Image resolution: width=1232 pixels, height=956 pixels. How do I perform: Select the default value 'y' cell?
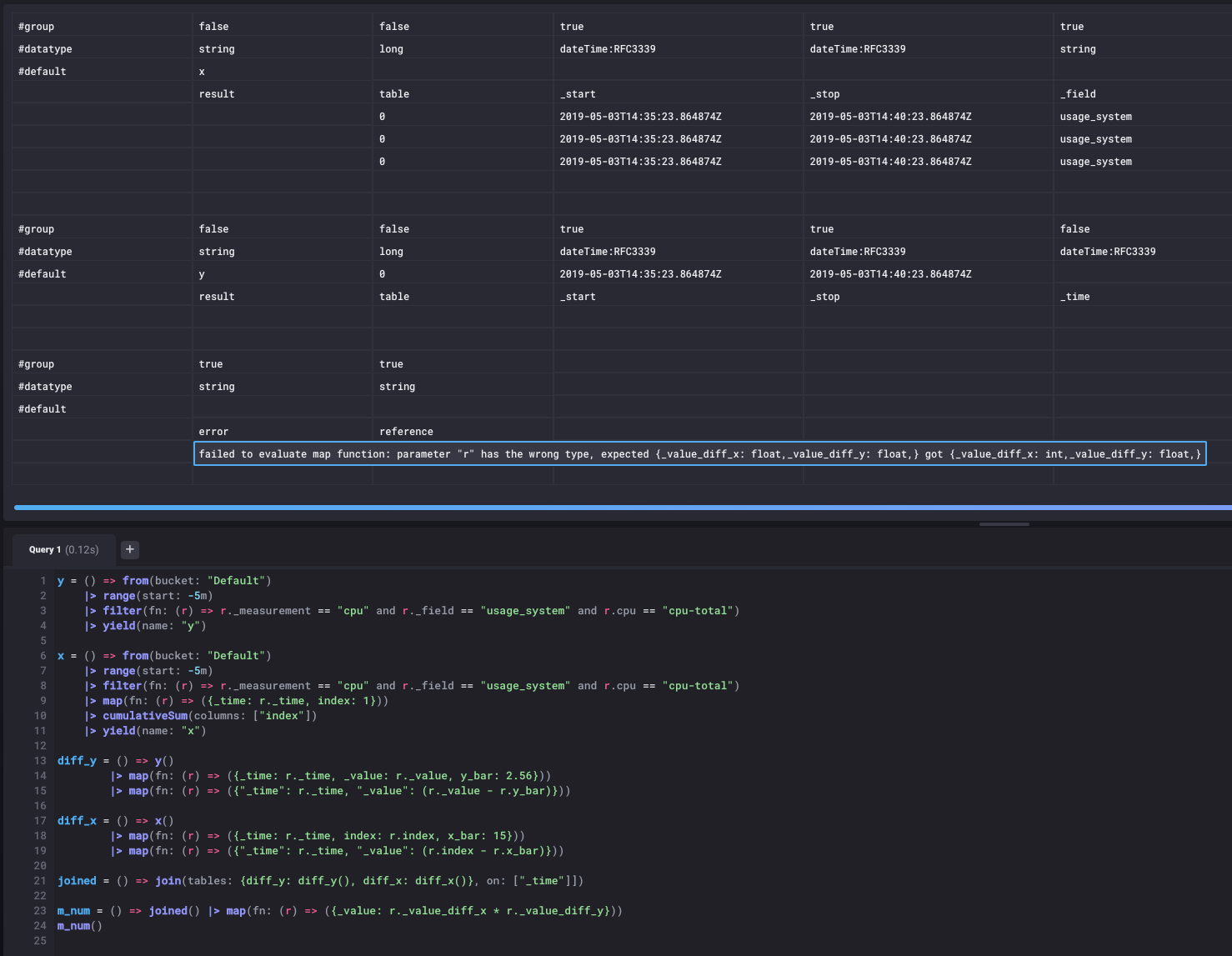click(283, 274)
